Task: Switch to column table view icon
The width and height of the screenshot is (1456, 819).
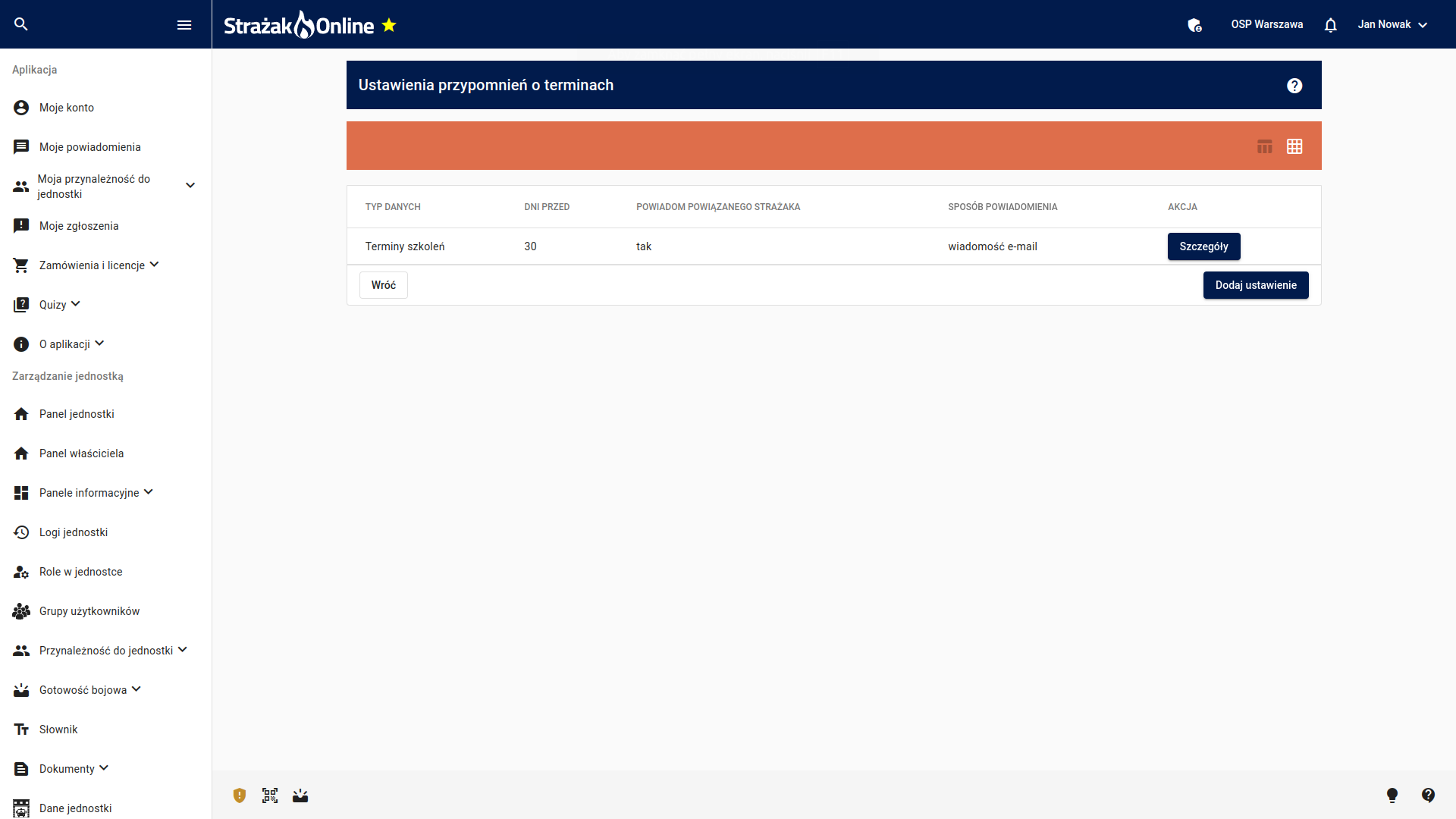Action: (x=1264, y=146)
